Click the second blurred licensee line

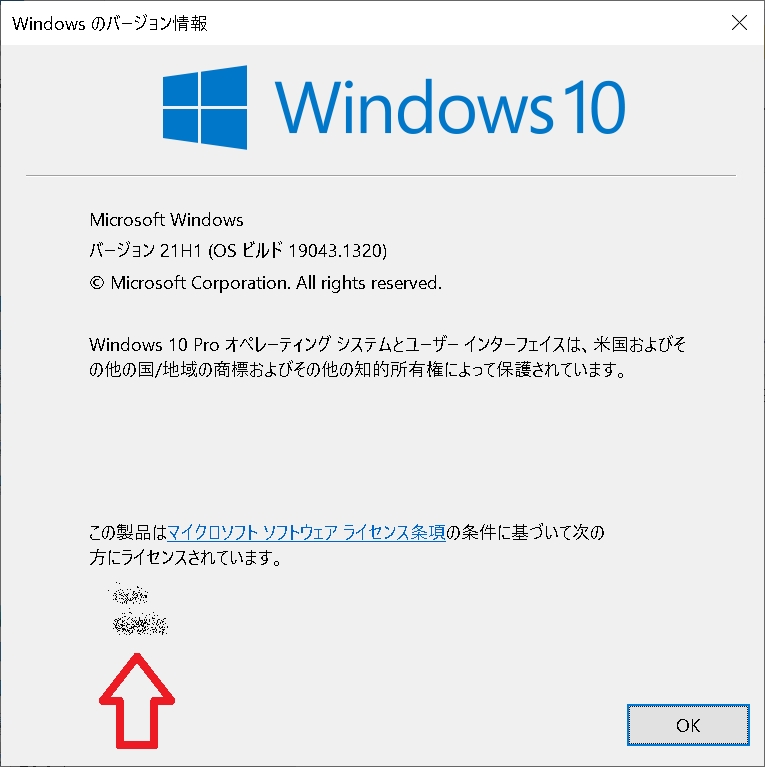coord(140,624)
